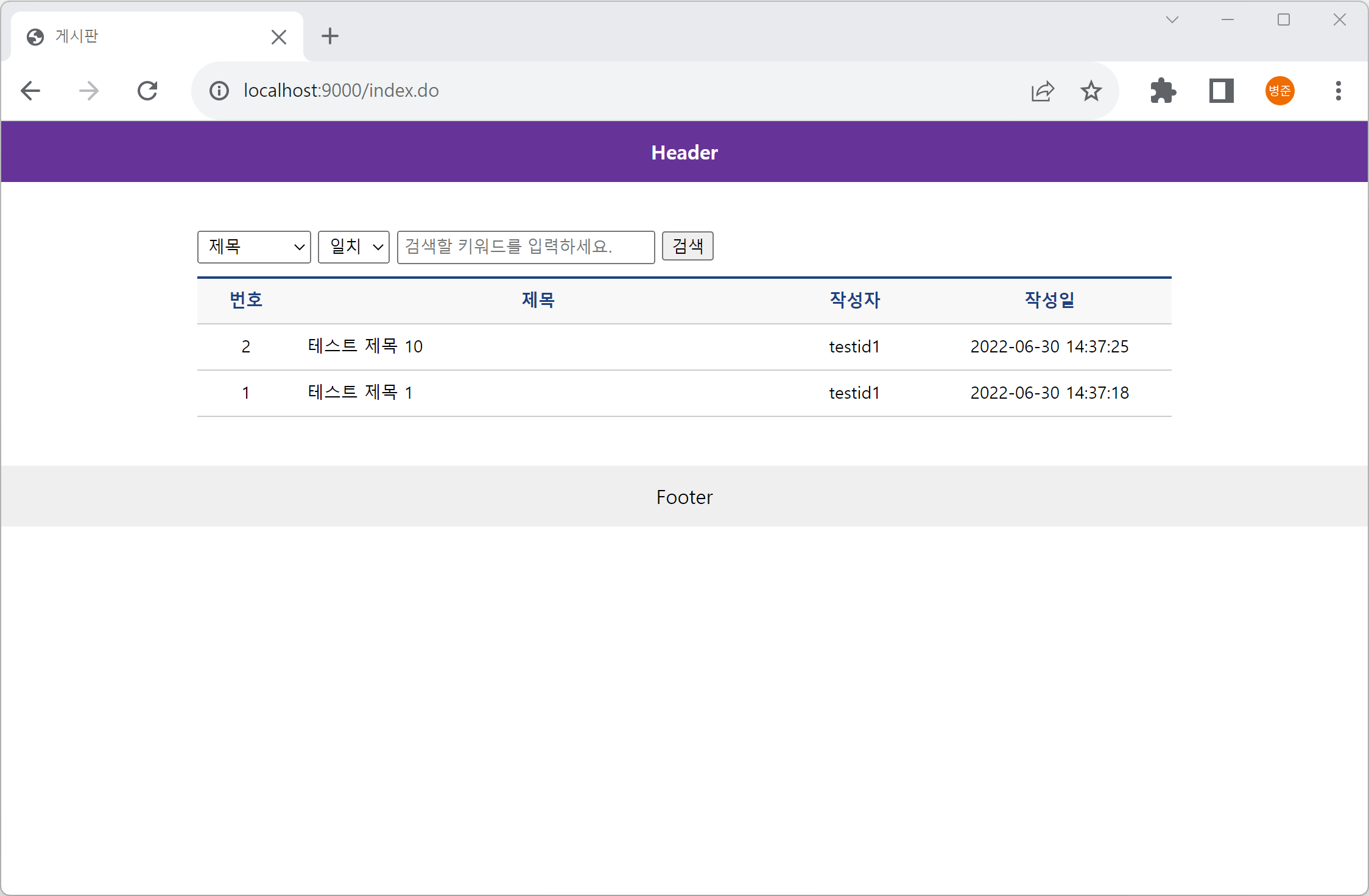
Task: Focus the keyword search input field
Action: (x=526, y=247)
